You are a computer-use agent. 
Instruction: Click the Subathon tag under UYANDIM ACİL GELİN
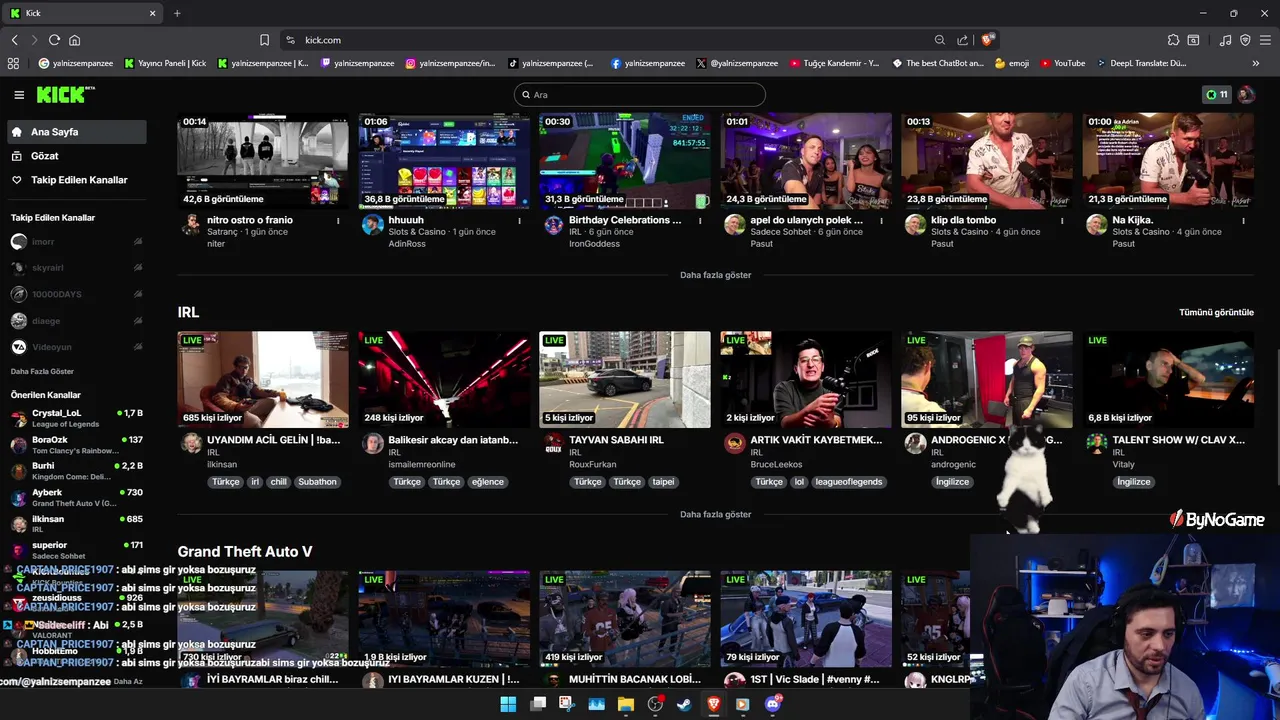[317, 482]
